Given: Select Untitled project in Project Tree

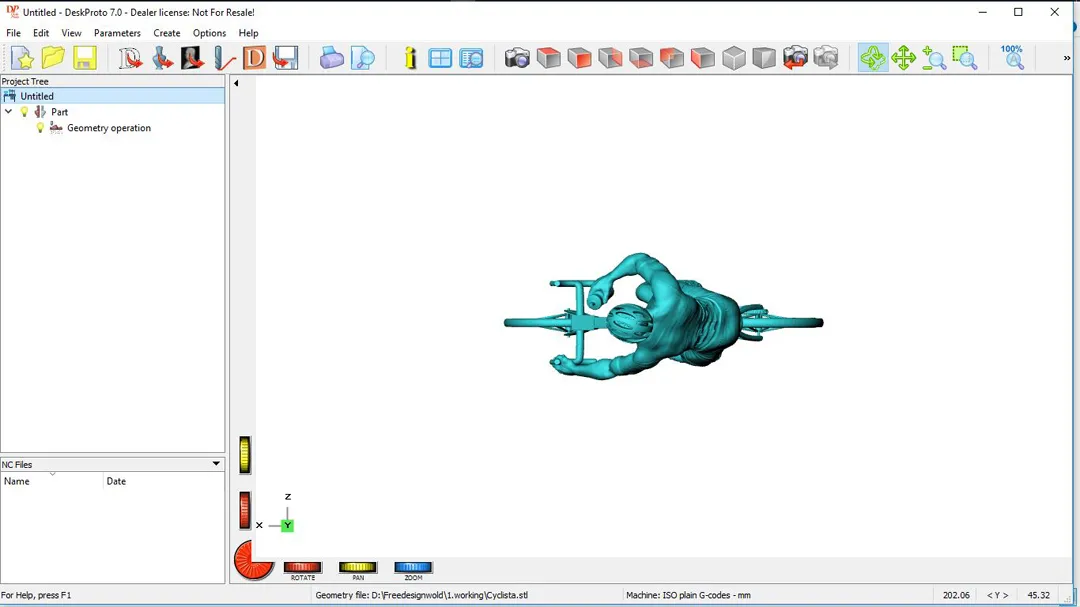Looking at the screenshot, I should [37, 96].
